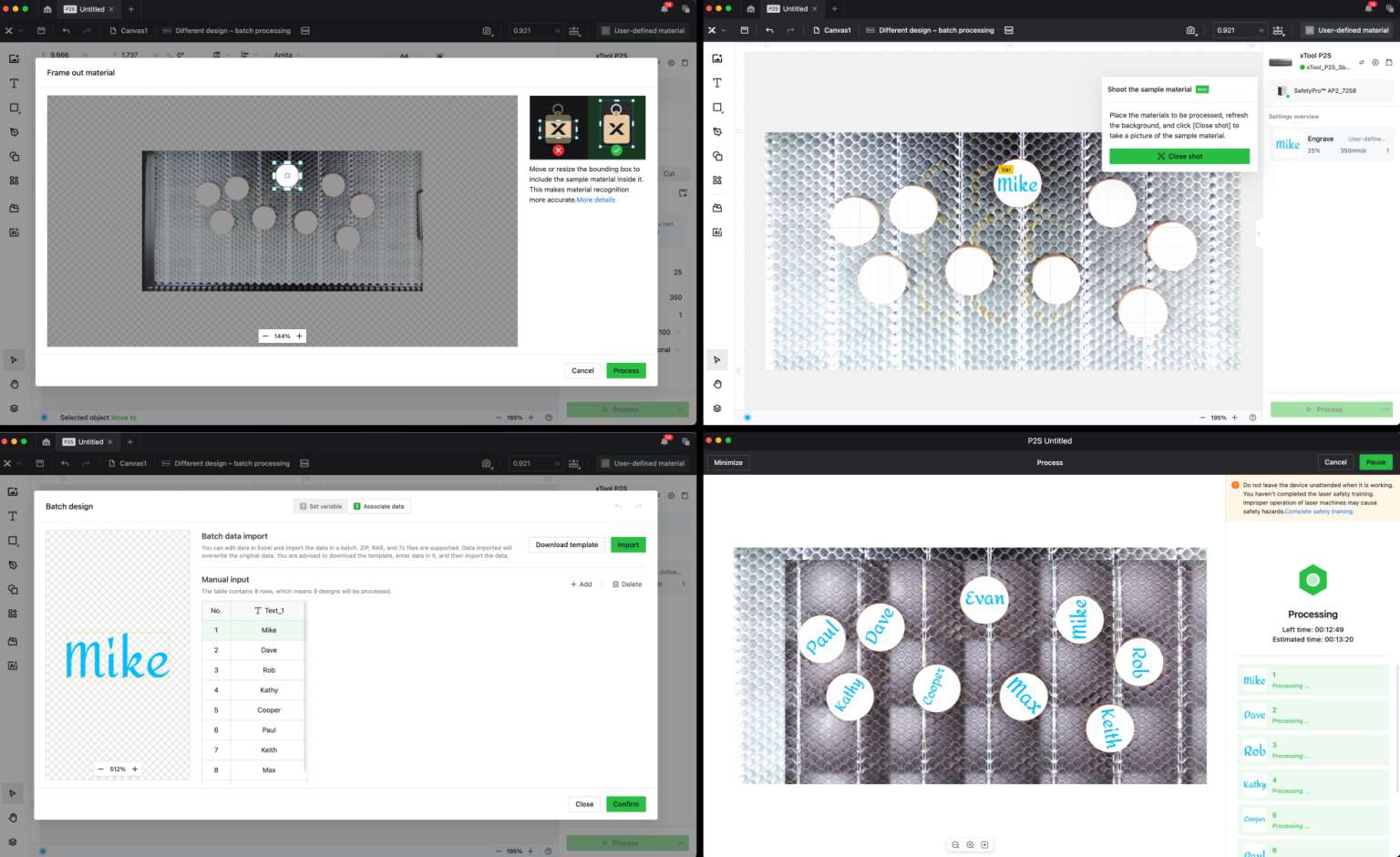The height and width of the screenshot is (857, 1400).
Task: Switch to the Associate data step tab
Action: 379,506
